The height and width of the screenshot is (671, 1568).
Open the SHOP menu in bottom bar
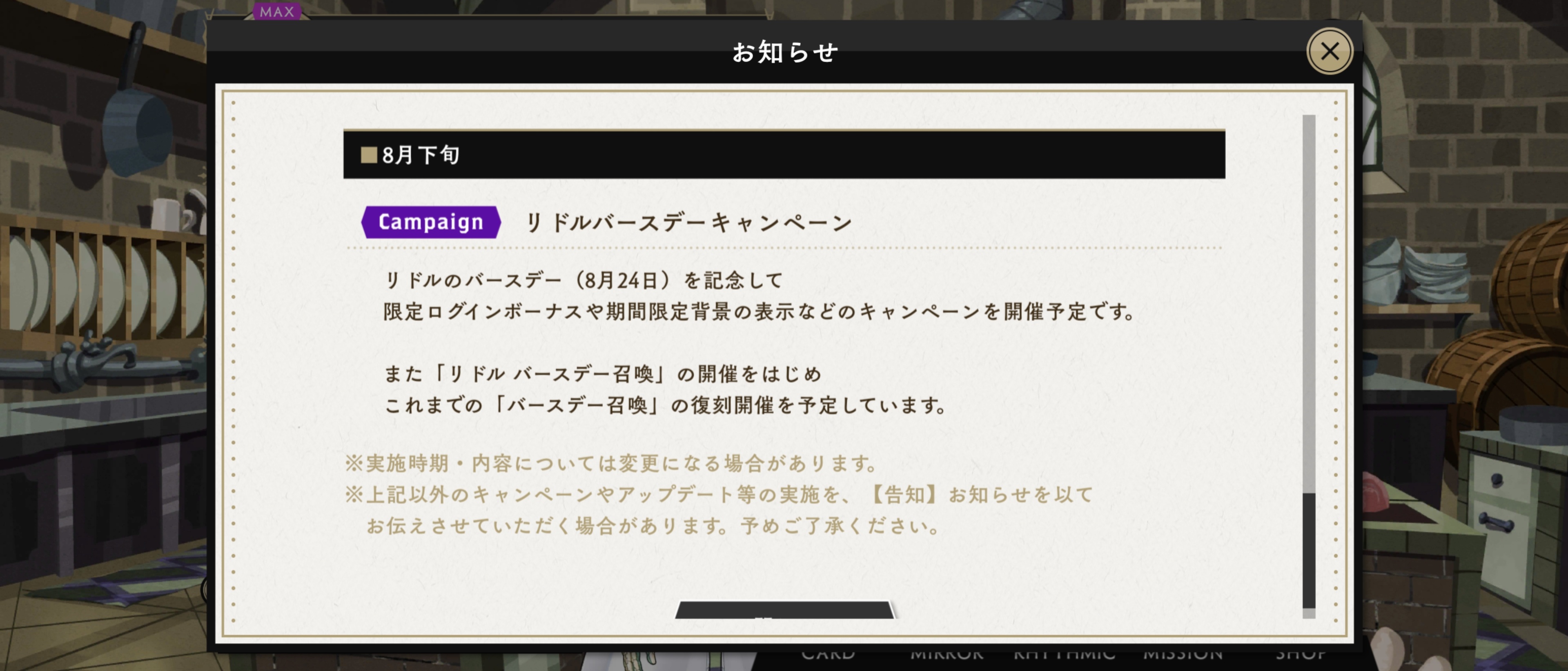tap(1301, 655)
